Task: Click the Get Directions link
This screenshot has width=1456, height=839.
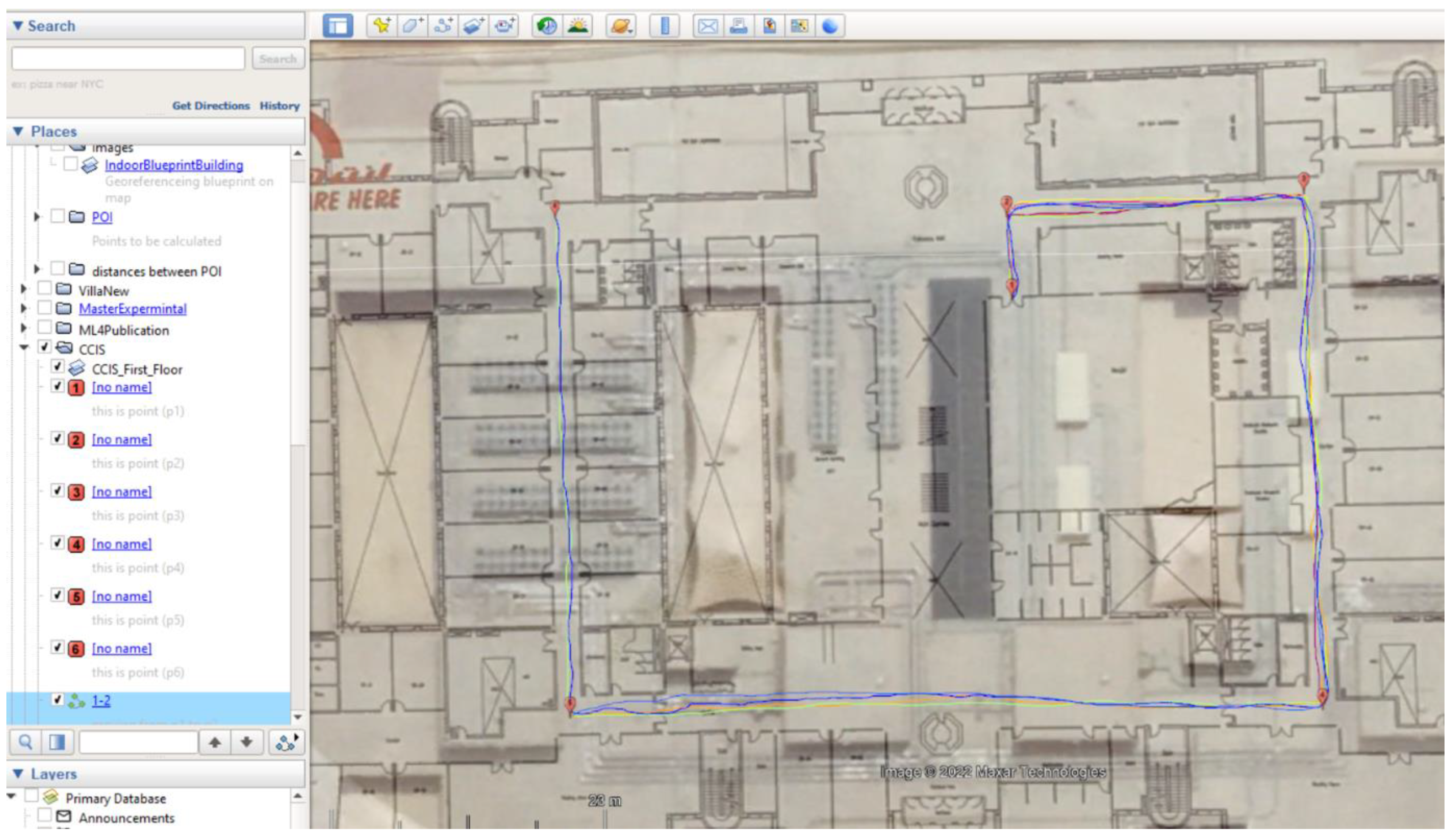Action: 210,106
